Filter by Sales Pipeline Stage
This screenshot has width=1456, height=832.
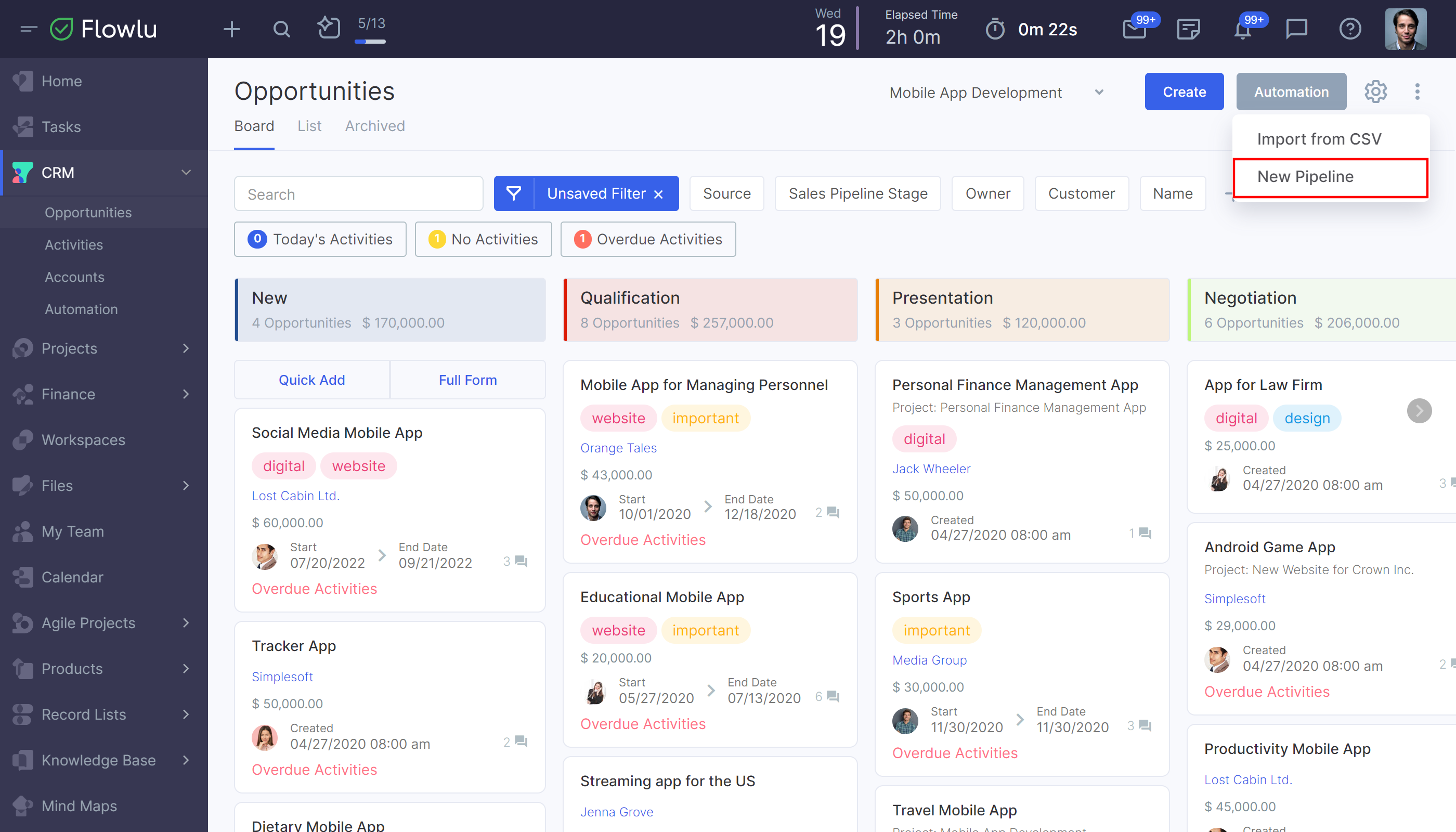857,194
